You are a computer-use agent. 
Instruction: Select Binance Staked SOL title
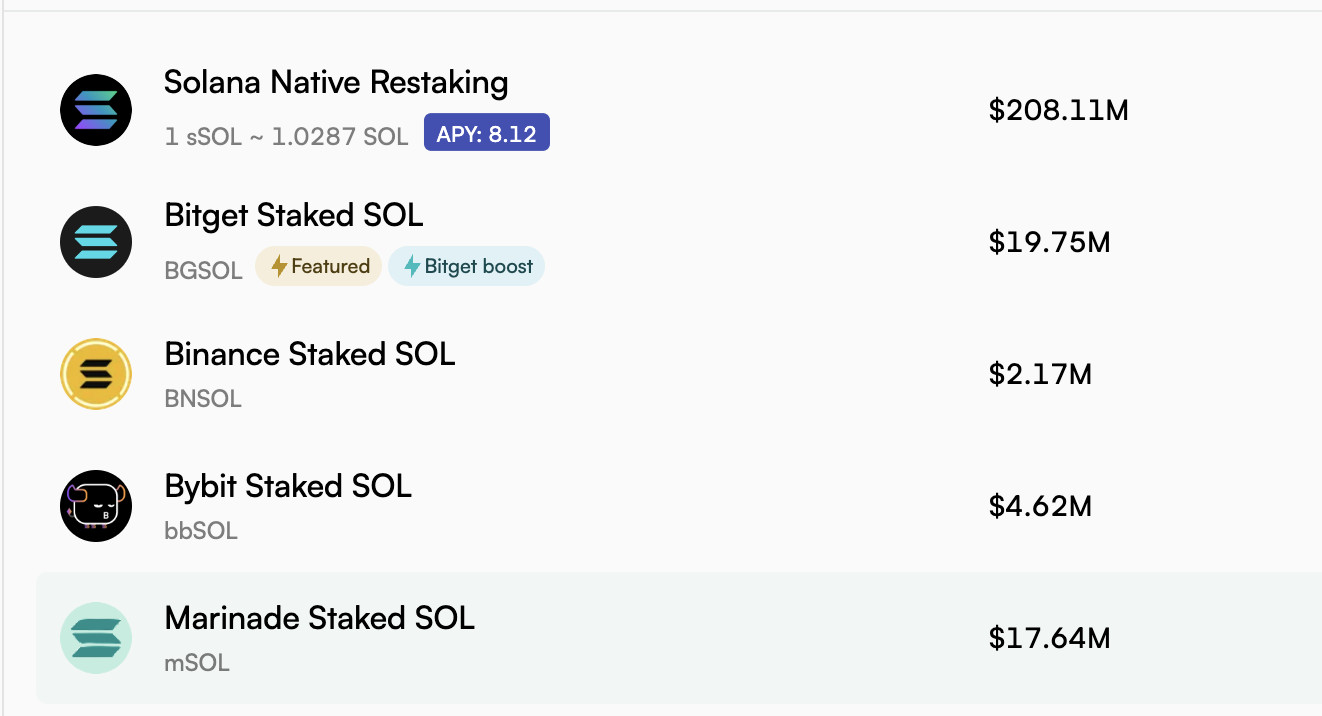coord(310,354)
